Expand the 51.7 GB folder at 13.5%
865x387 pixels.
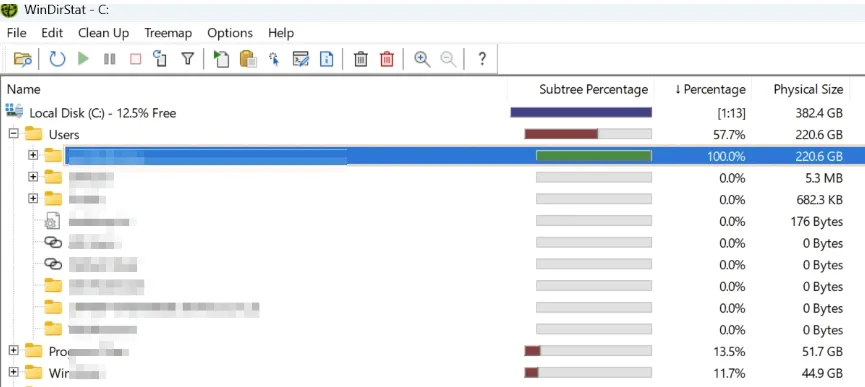tap(13, 351)
